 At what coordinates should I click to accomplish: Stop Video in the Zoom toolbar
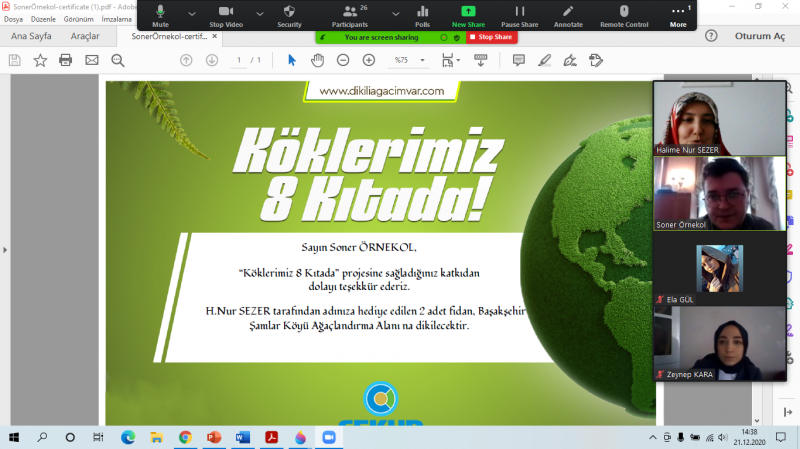(224, 14)
